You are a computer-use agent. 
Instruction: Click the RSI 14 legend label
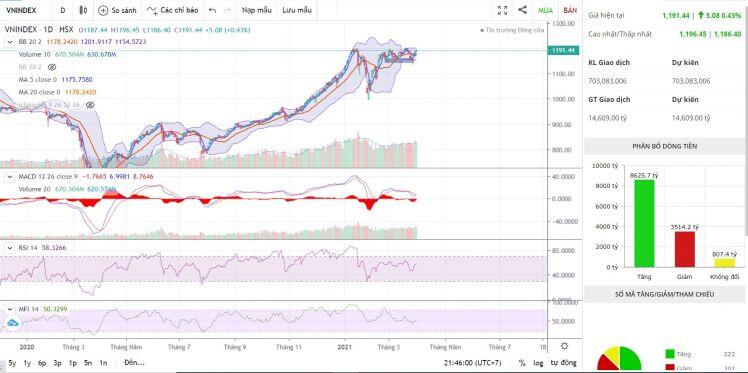28,248
